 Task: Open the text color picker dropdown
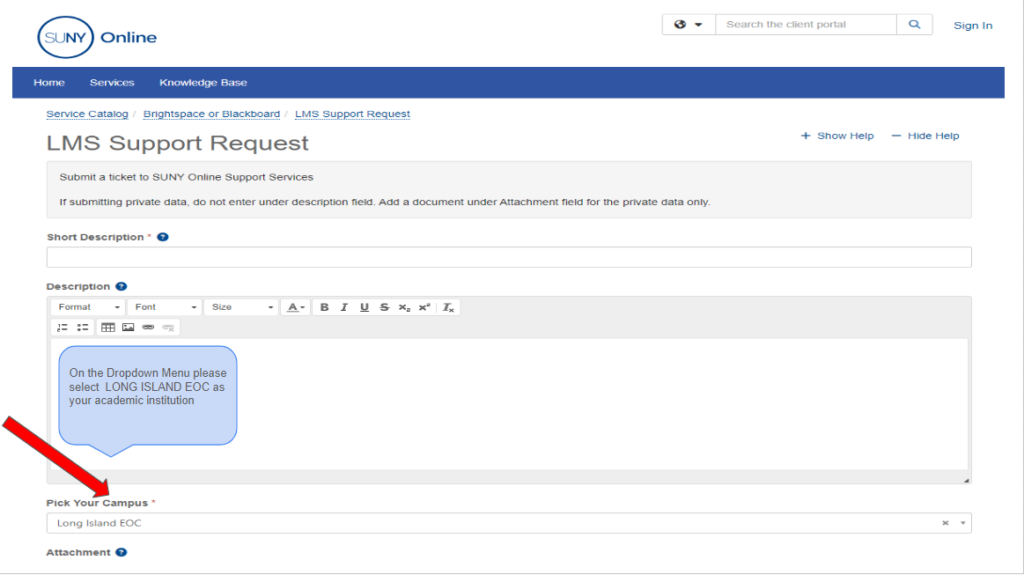coord(296,307)
